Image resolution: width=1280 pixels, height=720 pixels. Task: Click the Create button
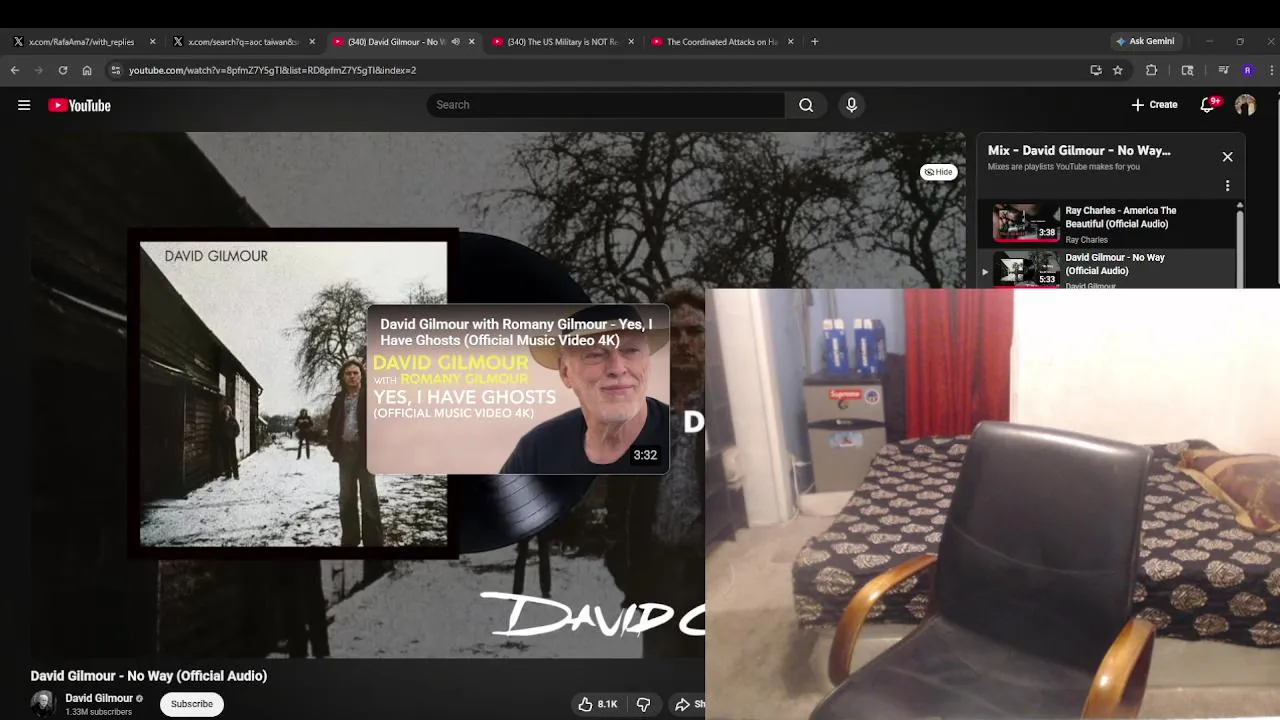[1155, 105]
